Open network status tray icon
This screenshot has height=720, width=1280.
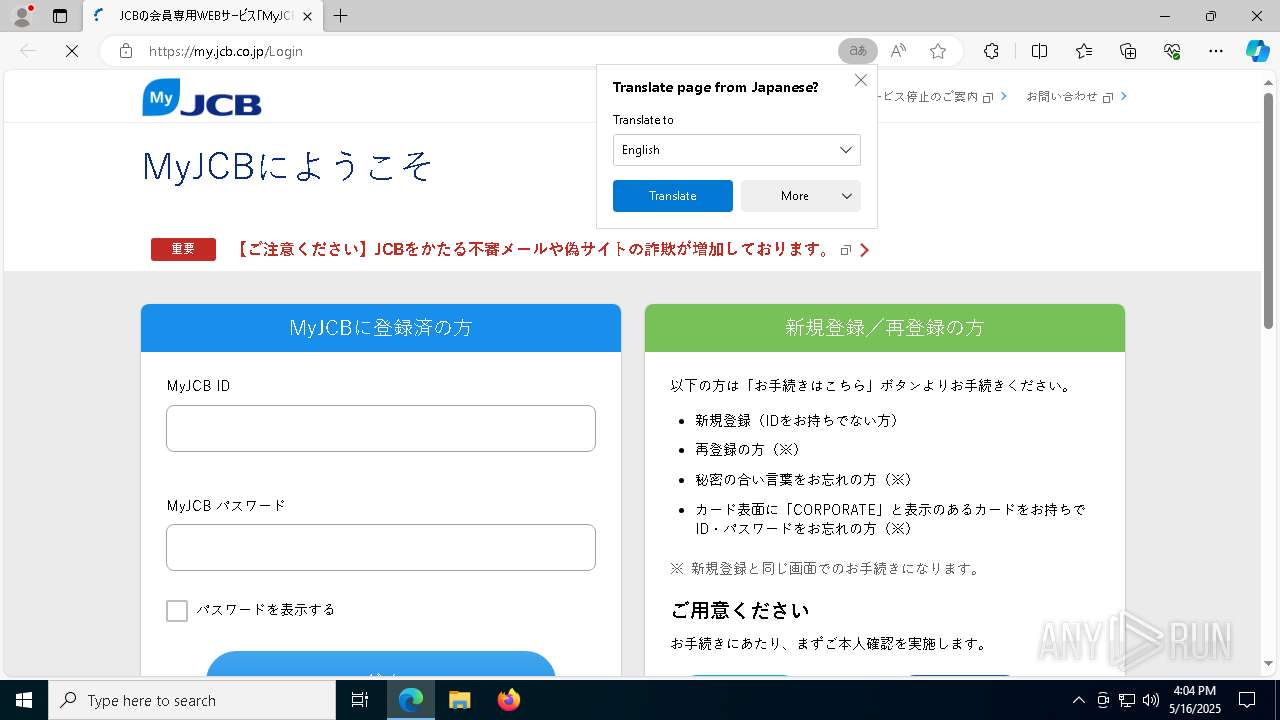pyautogui.click(x=1127, y=700)
